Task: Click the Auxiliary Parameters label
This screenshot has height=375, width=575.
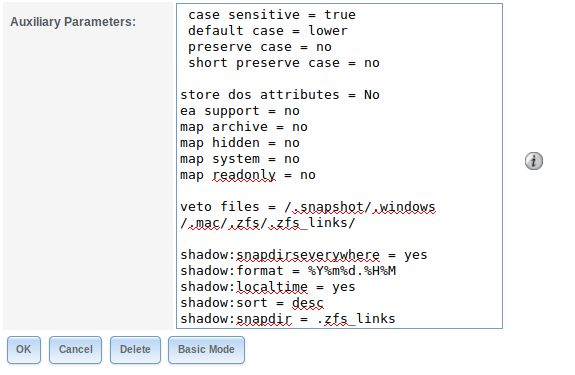Action: [x=73, y=22]
